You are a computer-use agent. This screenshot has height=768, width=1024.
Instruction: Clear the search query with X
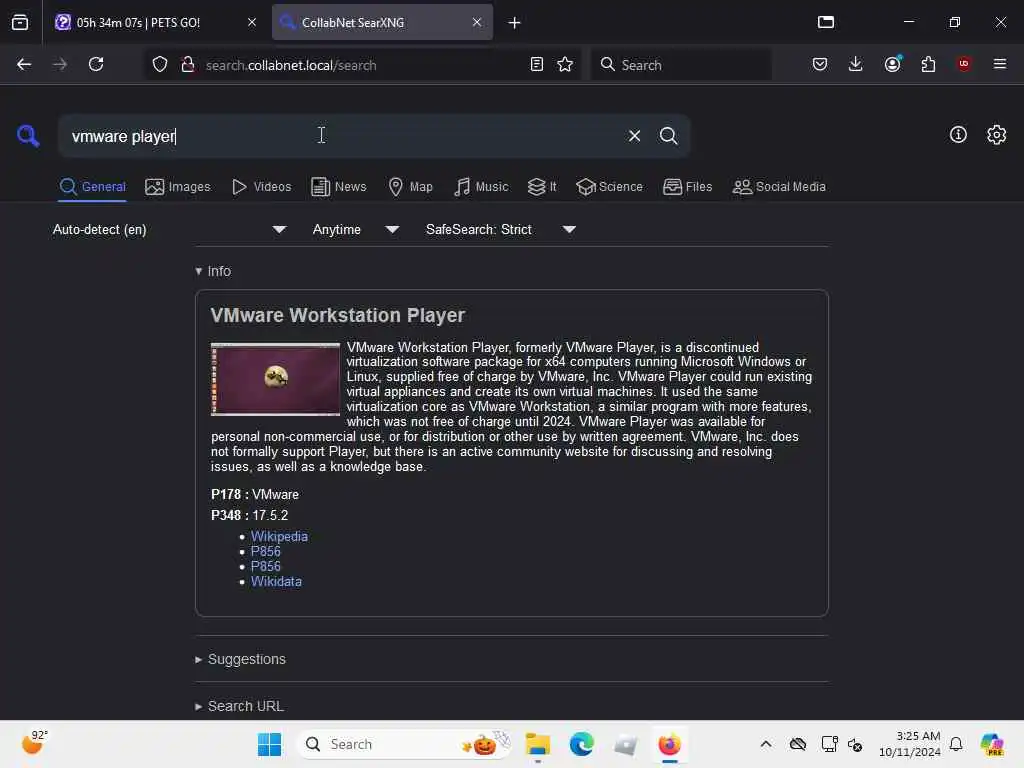click(x=634, y=136)
